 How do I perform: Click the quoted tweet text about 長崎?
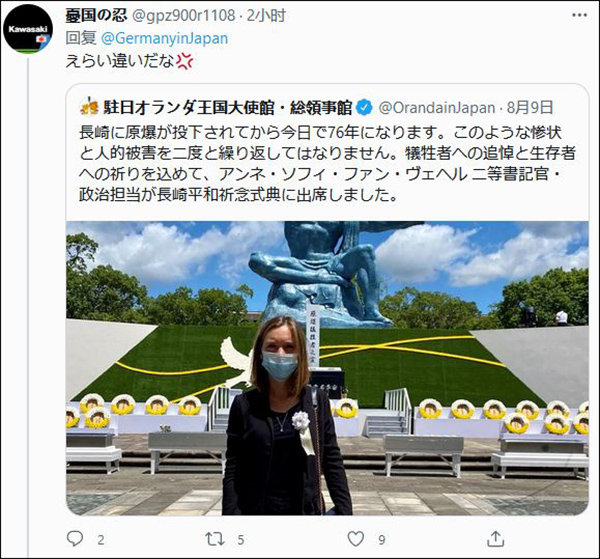coord(327,164)
